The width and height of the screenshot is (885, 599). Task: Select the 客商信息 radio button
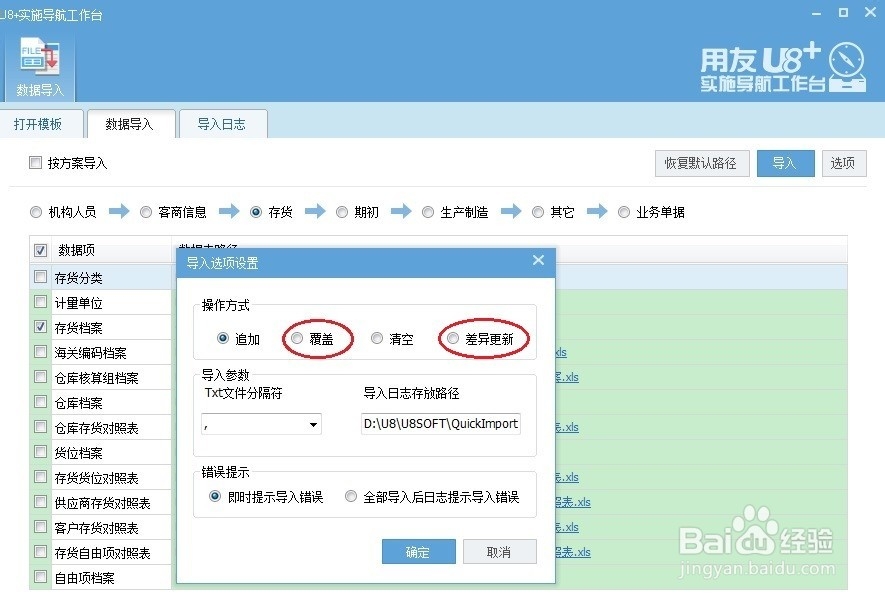click(x=146, y=212)
